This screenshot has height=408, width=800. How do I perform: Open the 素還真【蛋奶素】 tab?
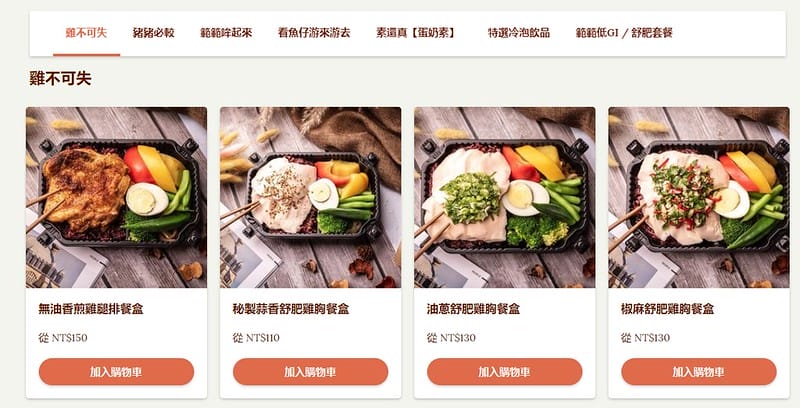416,33
